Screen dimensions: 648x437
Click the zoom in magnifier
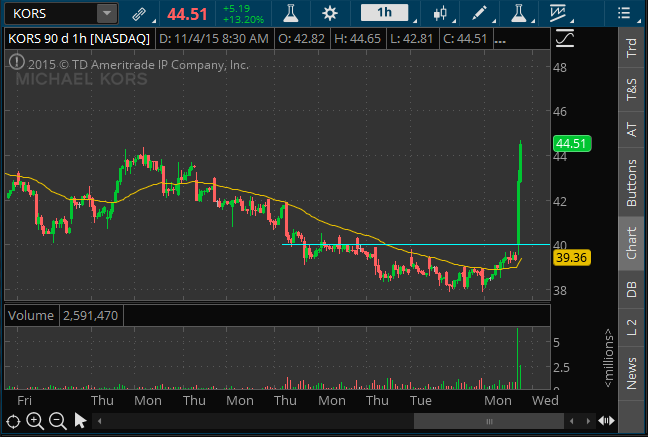tap(35, 421)
